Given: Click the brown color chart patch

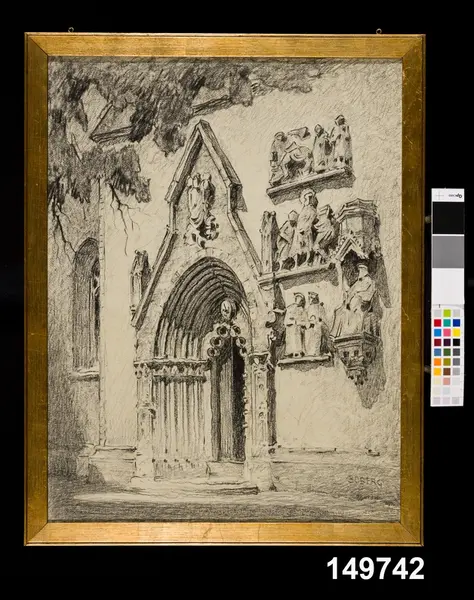Looking at the screenshot, I should [447, 372].
